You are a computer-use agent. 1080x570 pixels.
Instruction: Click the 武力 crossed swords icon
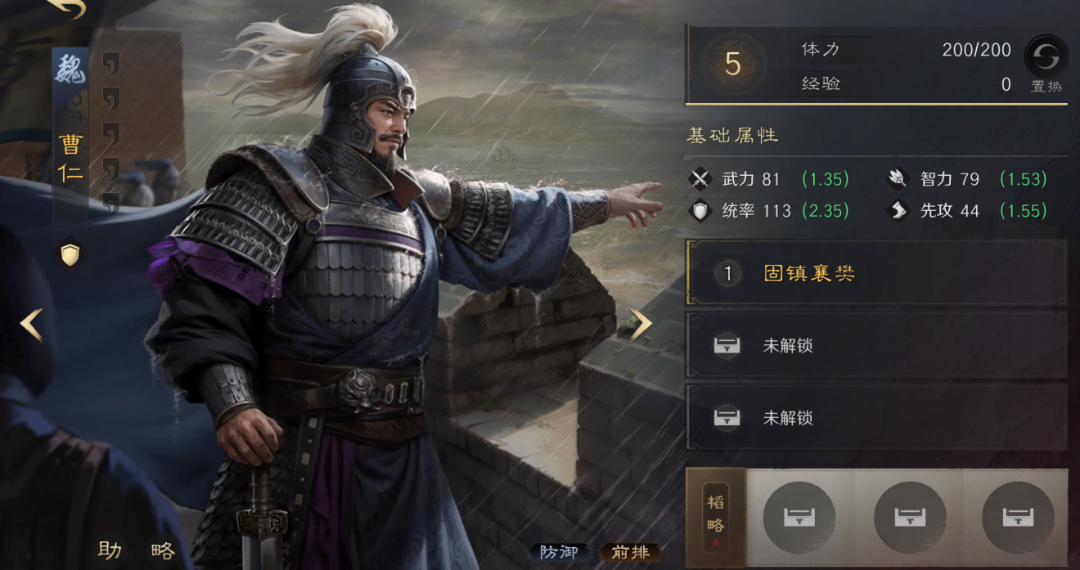pos(700,180)
